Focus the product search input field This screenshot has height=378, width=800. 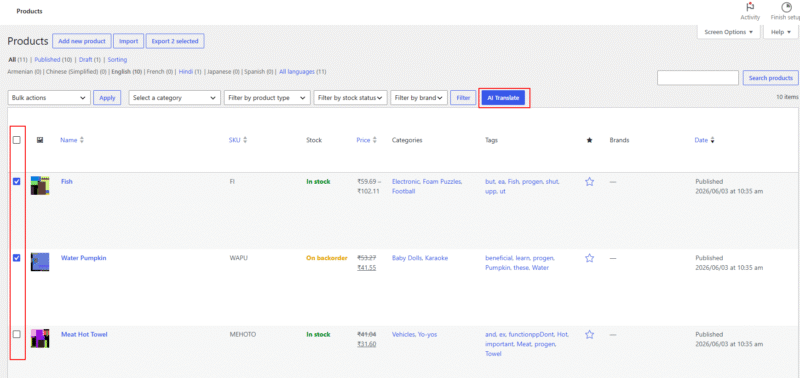[698, 78]
